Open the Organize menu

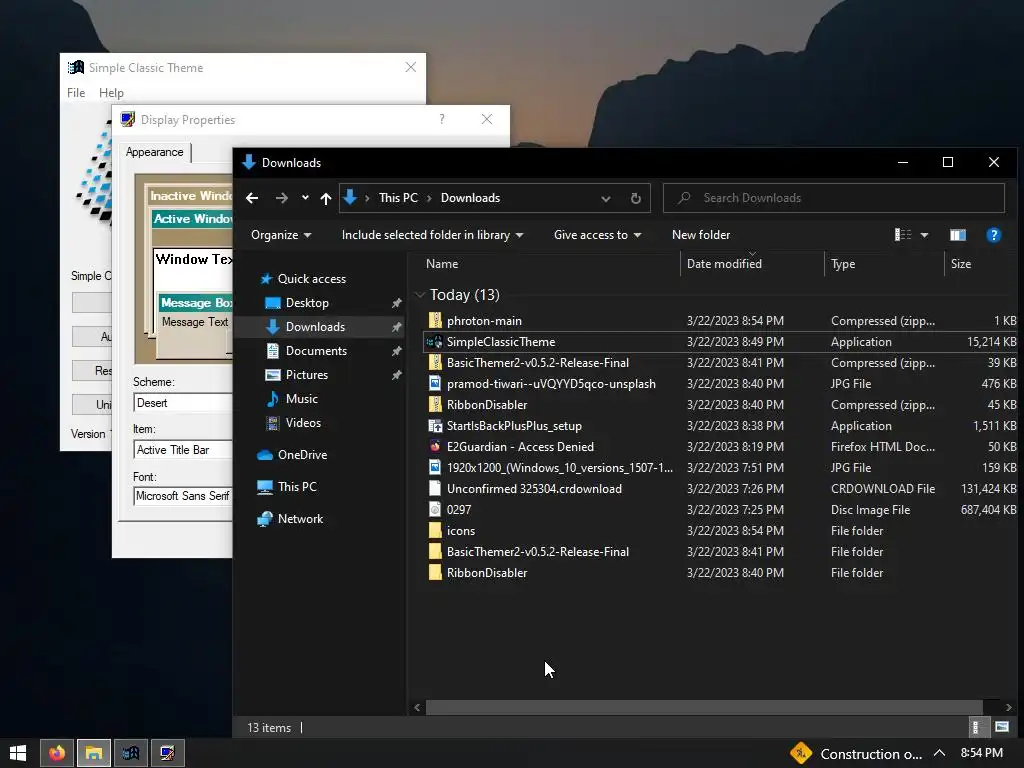281,234
